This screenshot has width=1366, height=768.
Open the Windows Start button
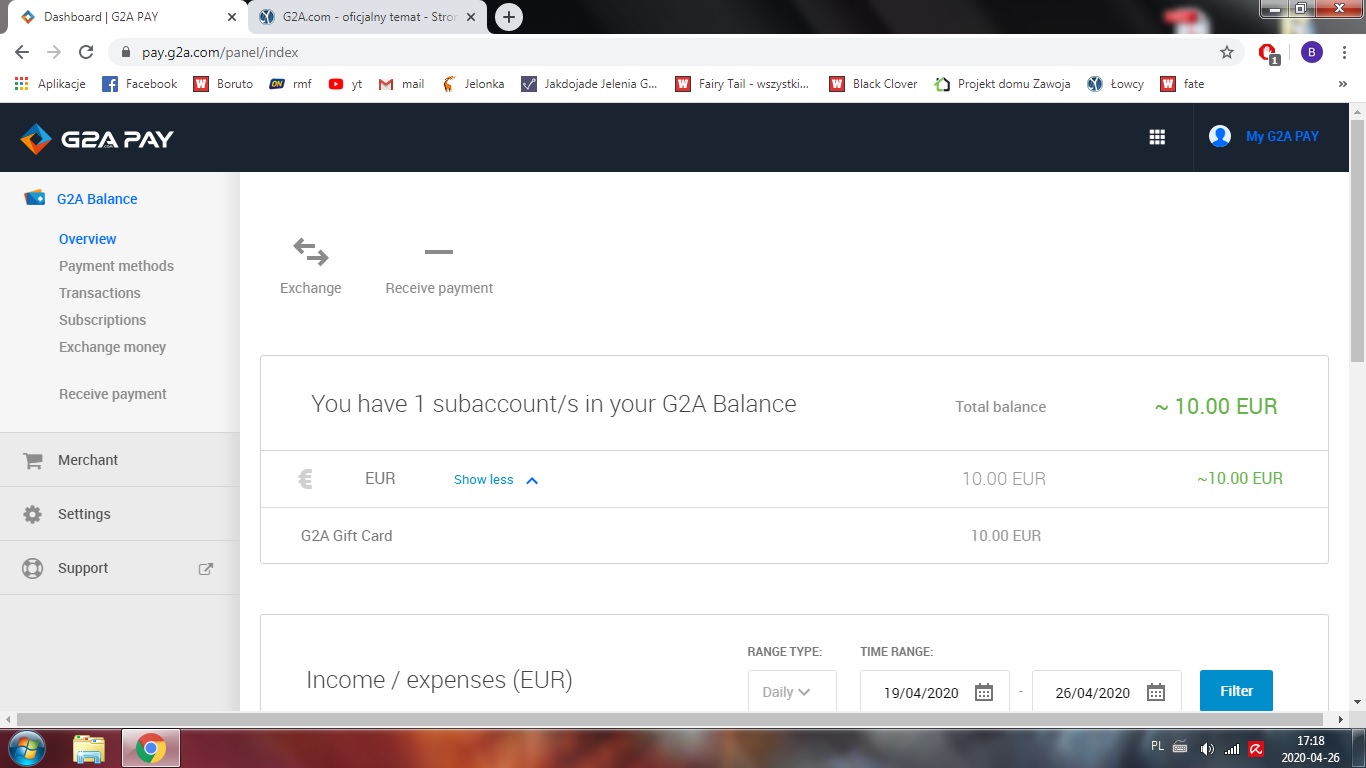(x=26, y=748)
